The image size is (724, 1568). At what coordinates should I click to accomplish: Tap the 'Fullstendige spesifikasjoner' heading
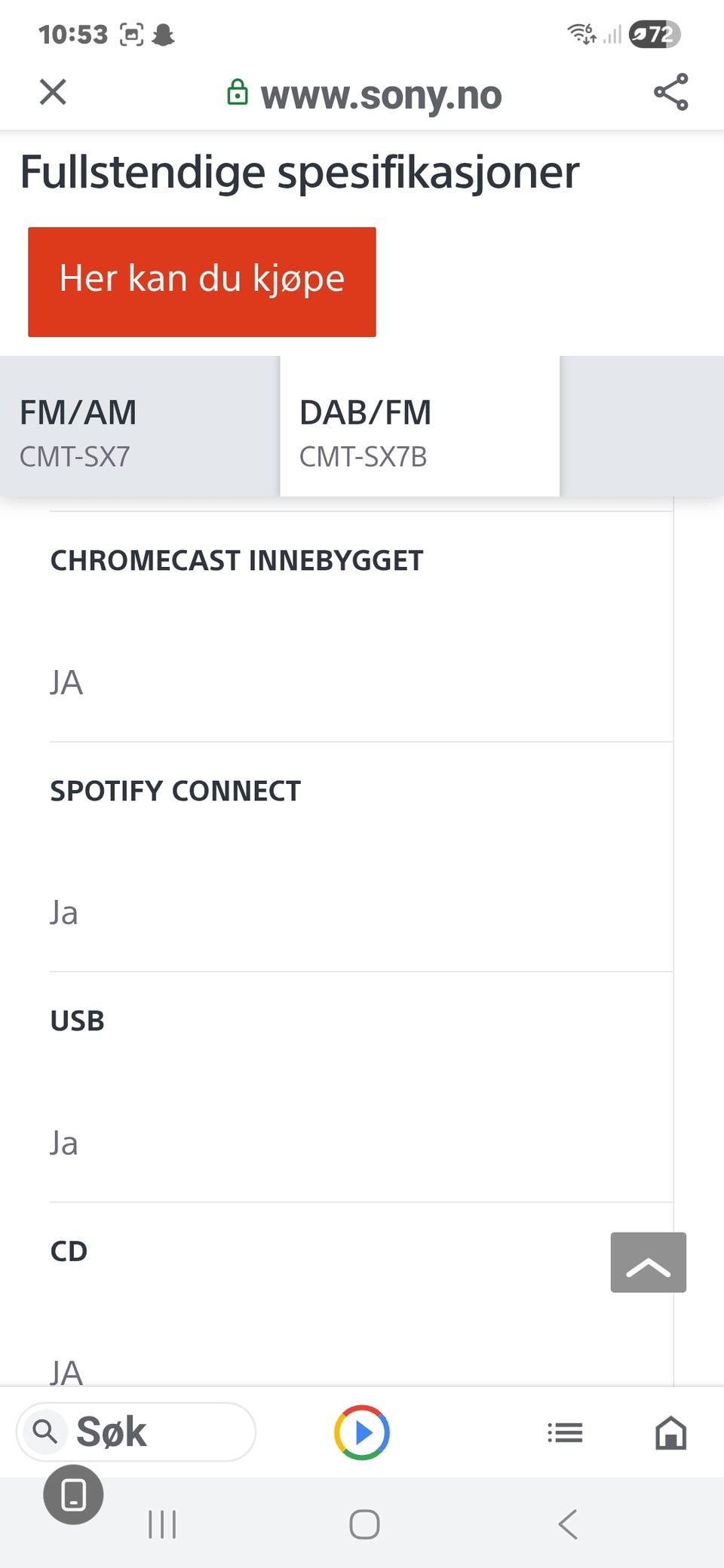299,173
